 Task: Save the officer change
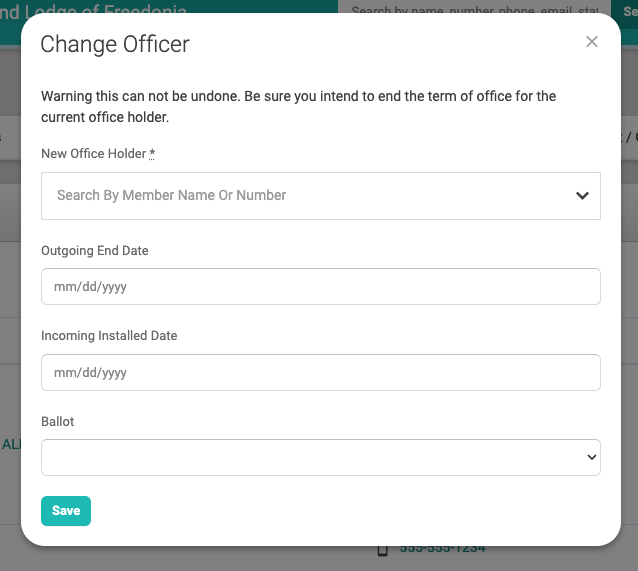[66, 511]
